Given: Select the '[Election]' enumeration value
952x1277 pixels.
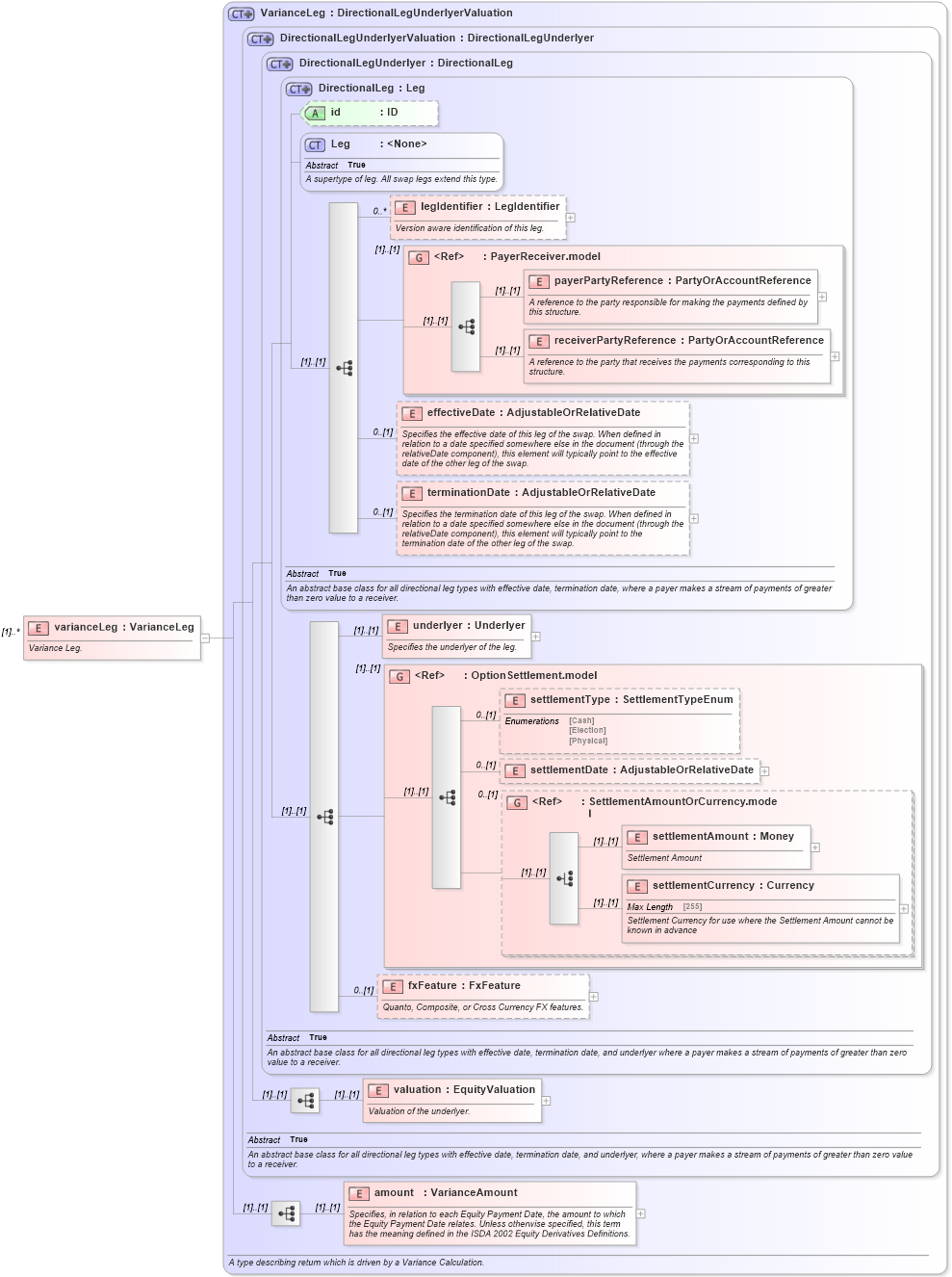Looking at the screenshot, I should [x=587, y=731].
